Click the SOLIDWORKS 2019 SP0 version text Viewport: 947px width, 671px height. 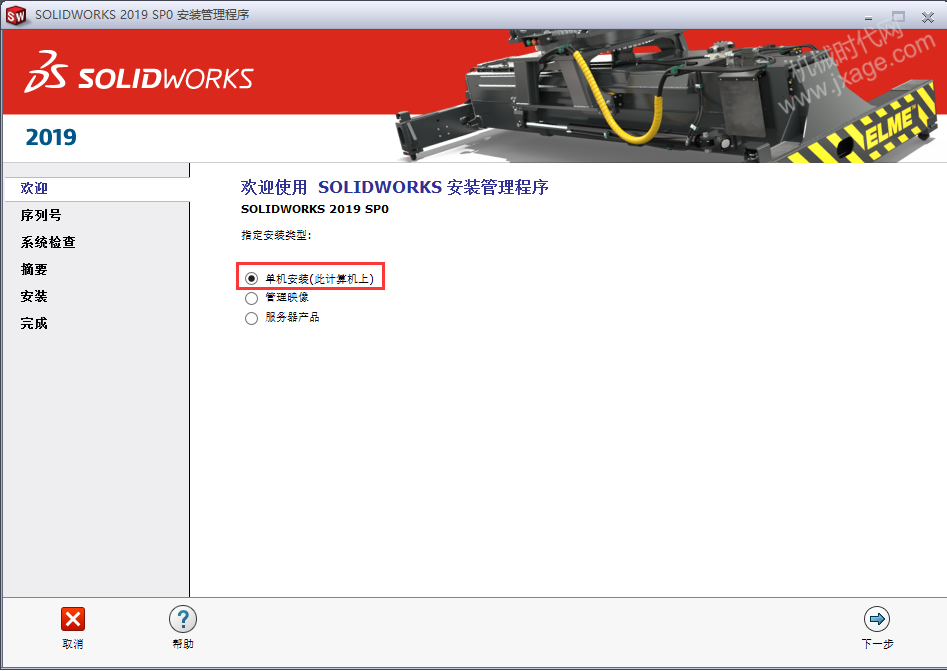pyautogui.click(x=315, y=209)
